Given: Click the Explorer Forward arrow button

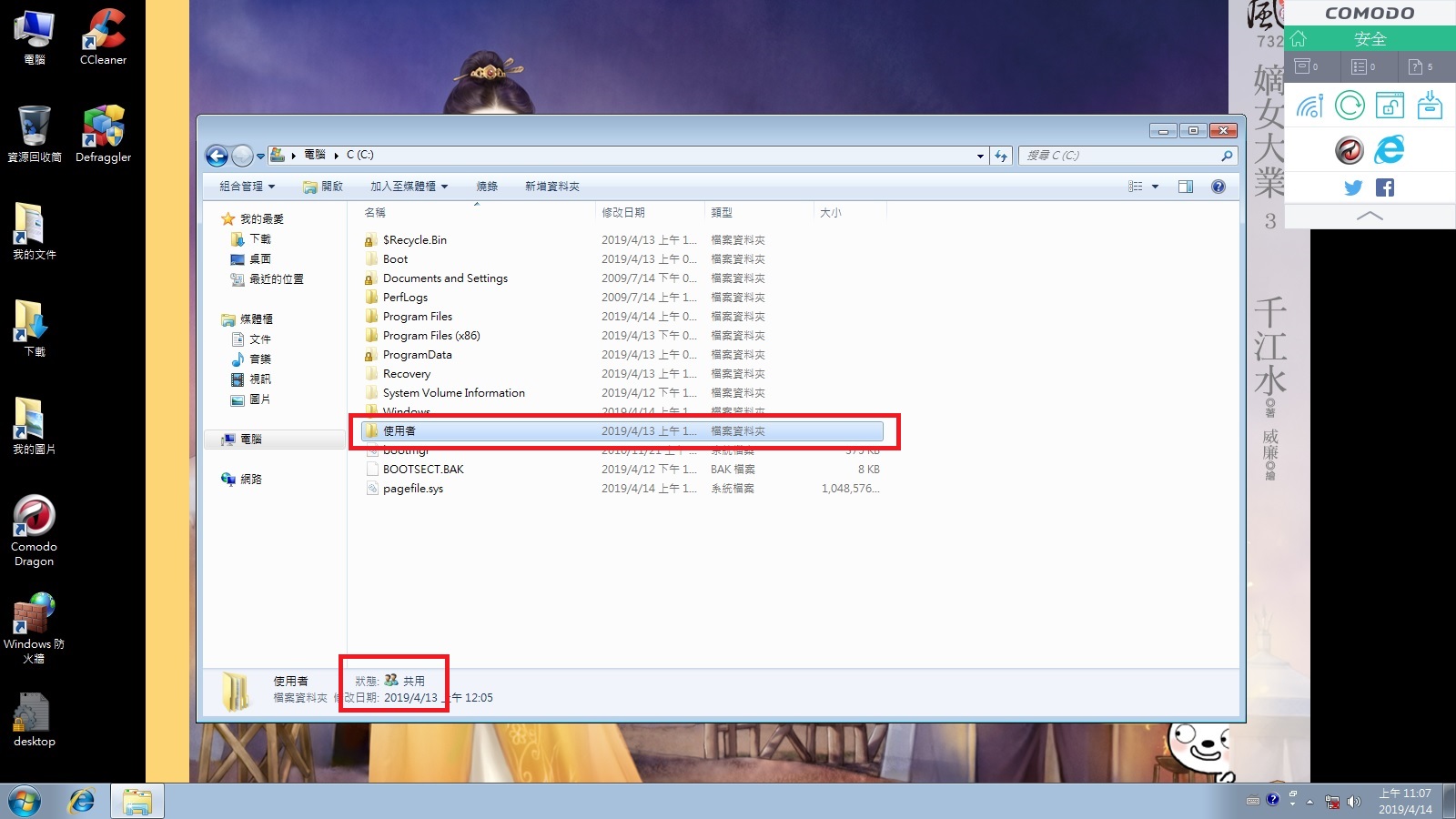Looking at the screenshot, I should (242, 156).
